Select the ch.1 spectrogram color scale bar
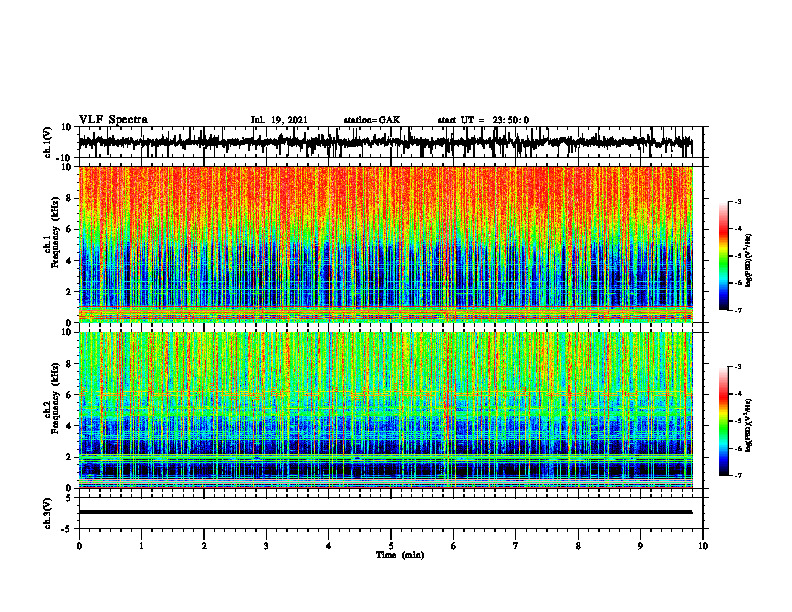Screen dimensions: 792x612 tap(723, 256)
